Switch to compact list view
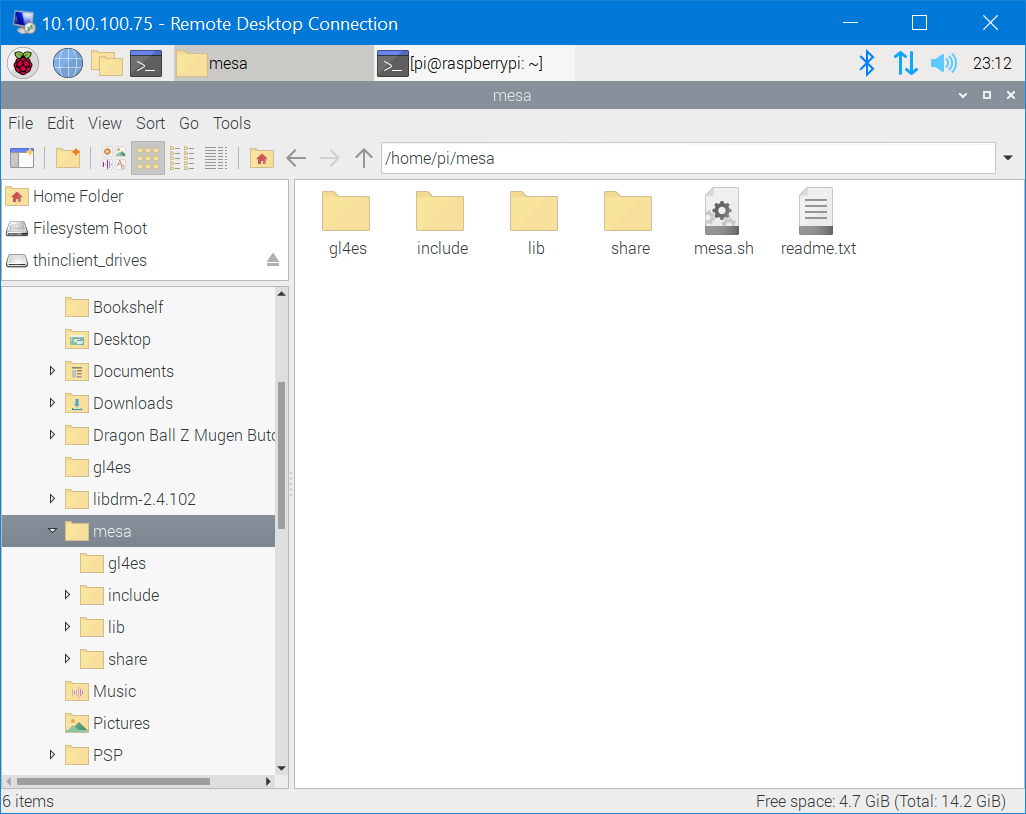 pos(182,158)
